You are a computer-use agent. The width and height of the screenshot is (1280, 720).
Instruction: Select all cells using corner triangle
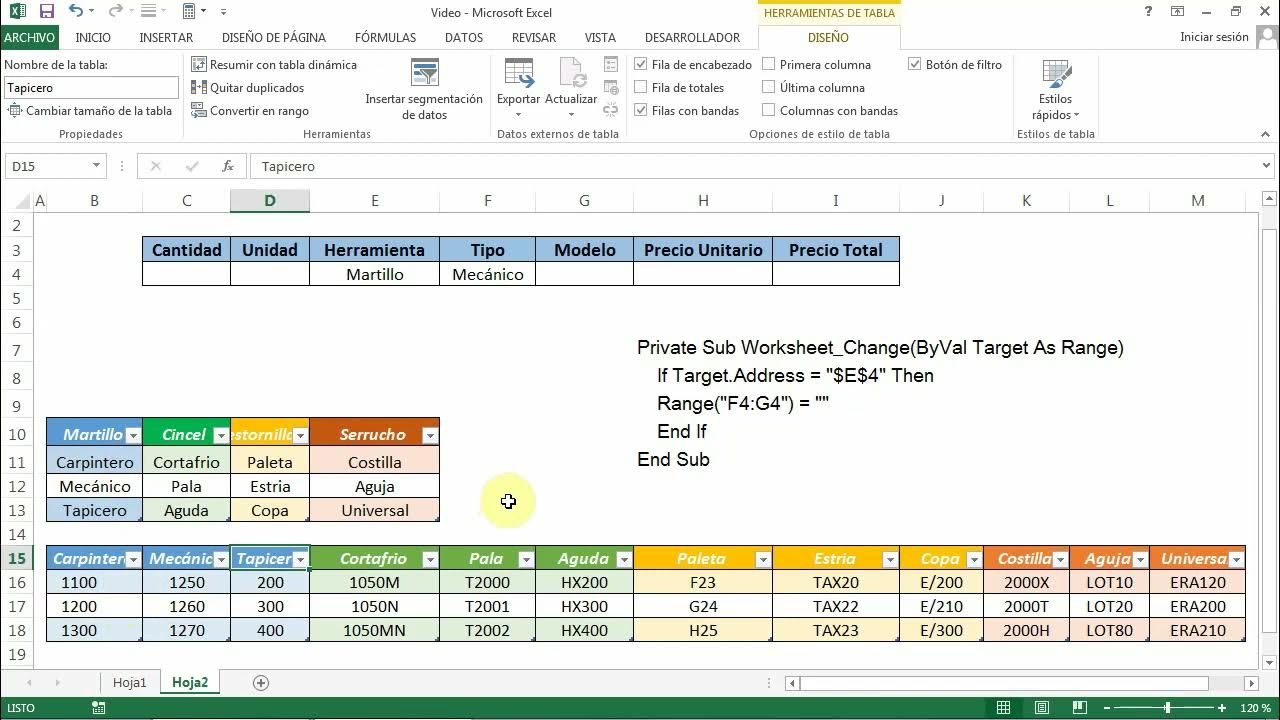click(20, 201)
